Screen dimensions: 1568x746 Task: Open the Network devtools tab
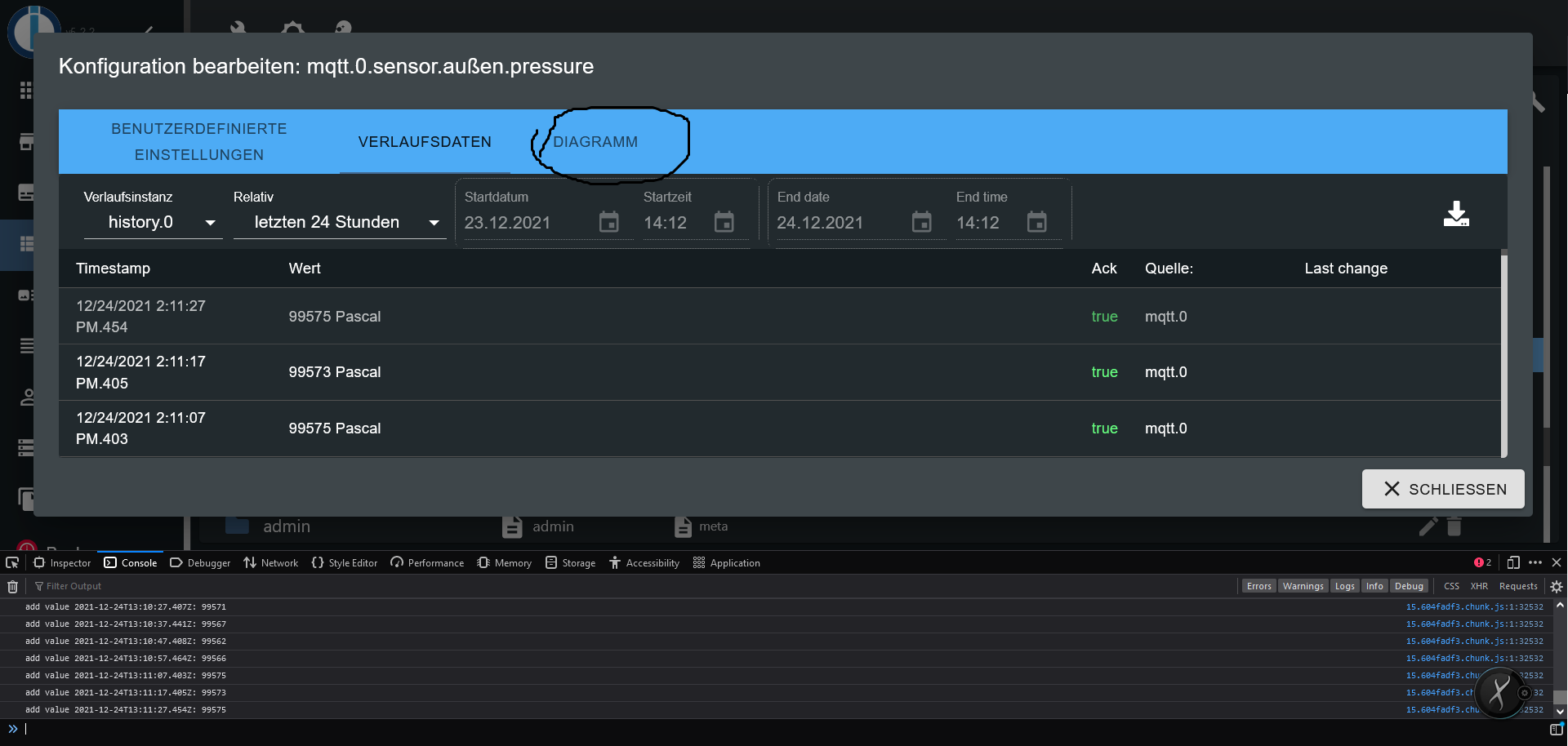coord(271,562)
